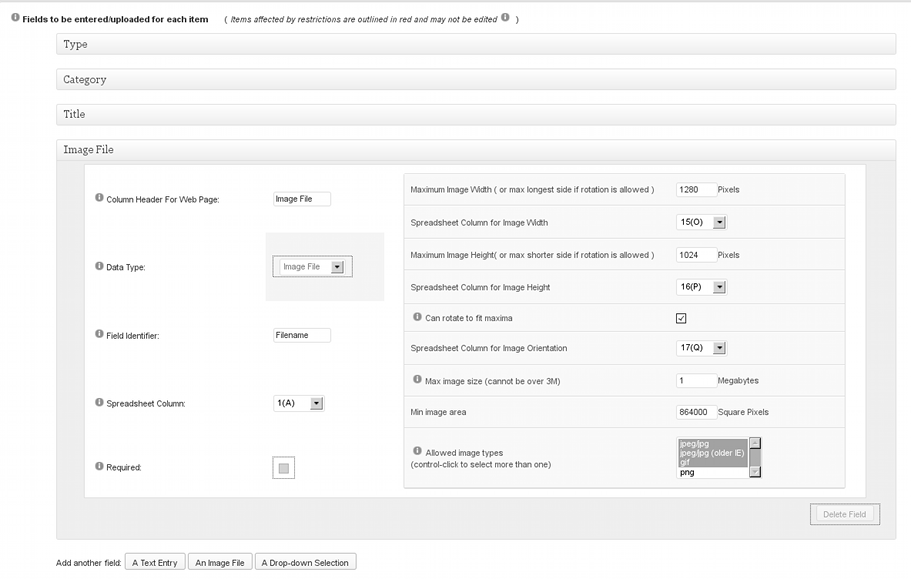The width and height of the screenshot is (911, 579).
Task: Click info icon for Column Header For Web Page
Action: pos(99,197)
